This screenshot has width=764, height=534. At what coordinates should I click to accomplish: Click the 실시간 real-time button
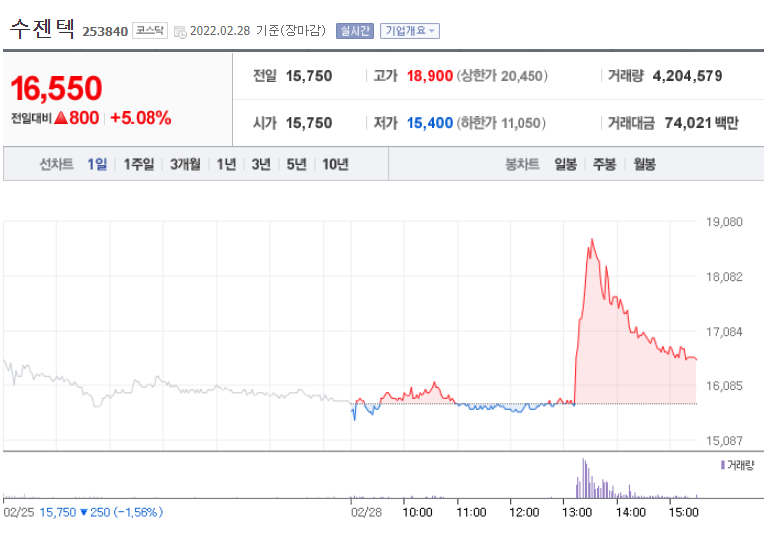tap(355, 31)
